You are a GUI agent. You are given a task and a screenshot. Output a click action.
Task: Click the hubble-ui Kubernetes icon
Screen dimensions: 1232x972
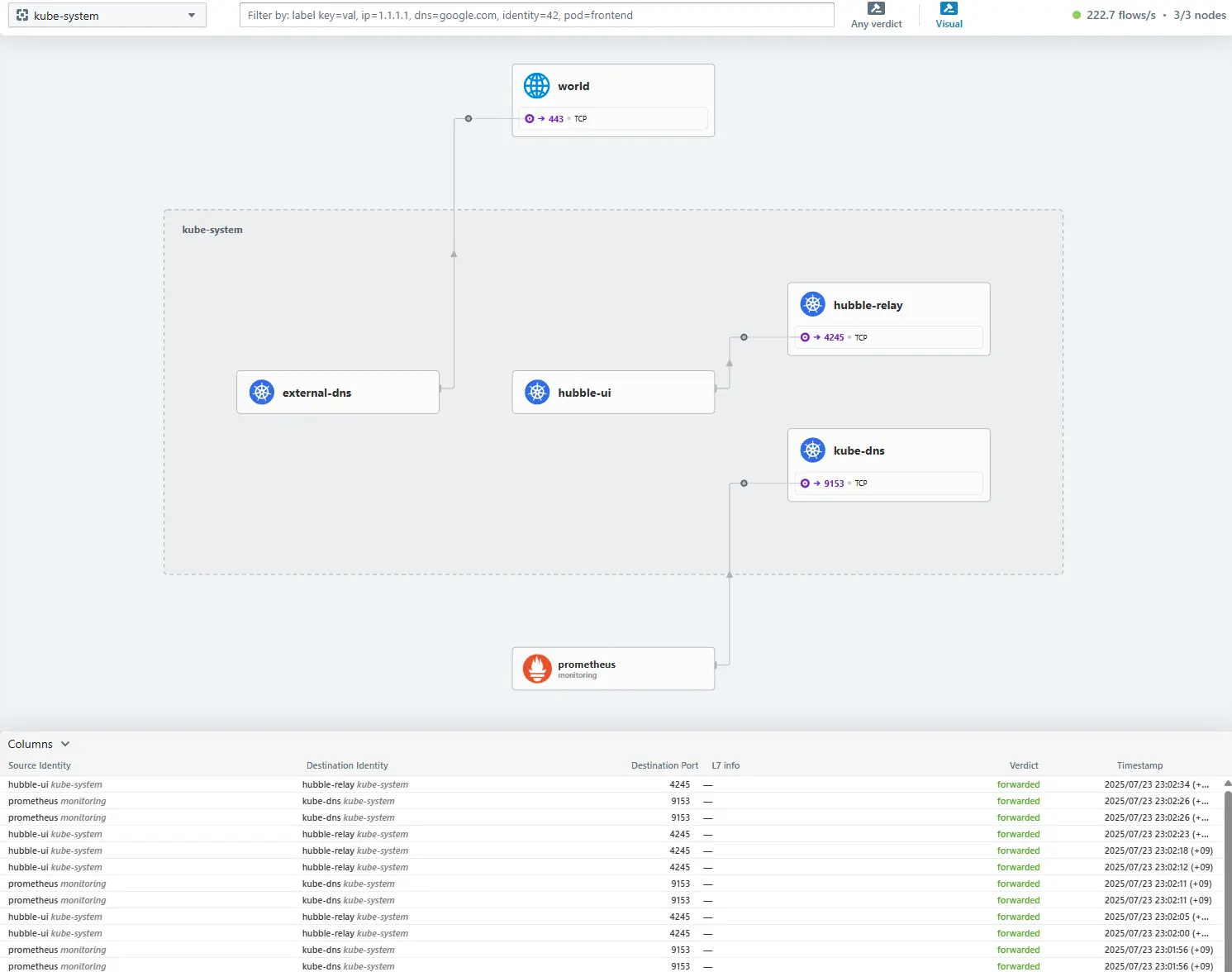click(x=537, y=393)
